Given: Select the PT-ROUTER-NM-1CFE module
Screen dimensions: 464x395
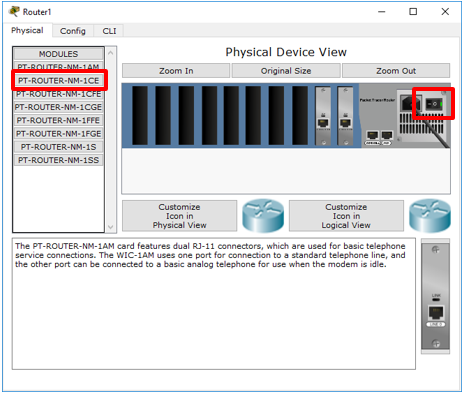Looking at the screenshot, I should pyautogui.click(x=59, y=94).
